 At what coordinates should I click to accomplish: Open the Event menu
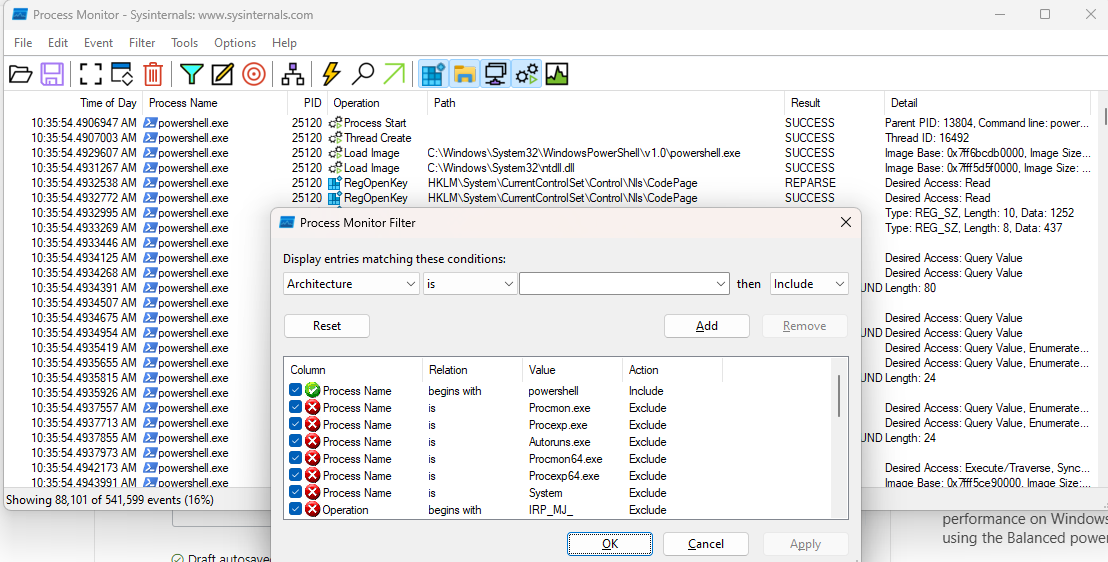[98, 42]
